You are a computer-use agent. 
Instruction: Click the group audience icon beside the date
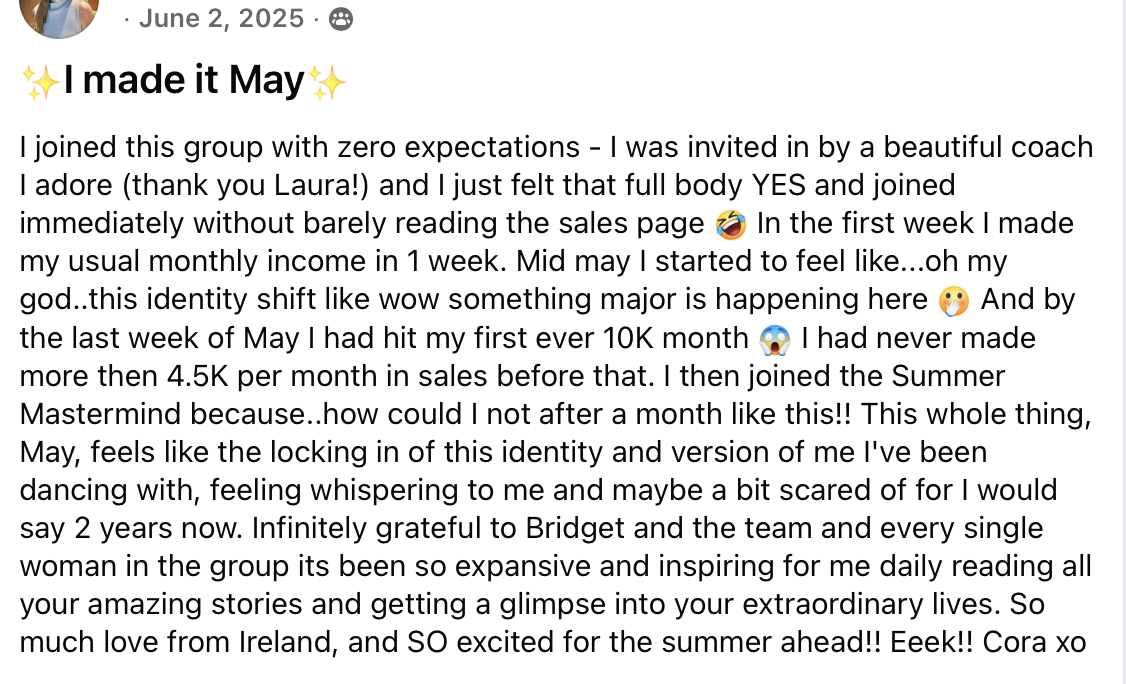341,19
